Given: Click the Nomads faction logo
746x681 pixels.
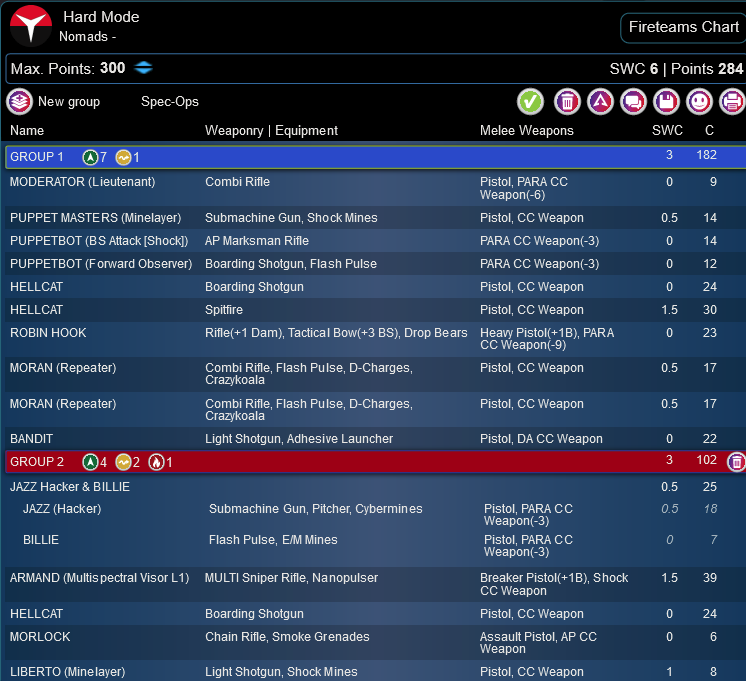Looking at the screenshot, I should (31, 26).
